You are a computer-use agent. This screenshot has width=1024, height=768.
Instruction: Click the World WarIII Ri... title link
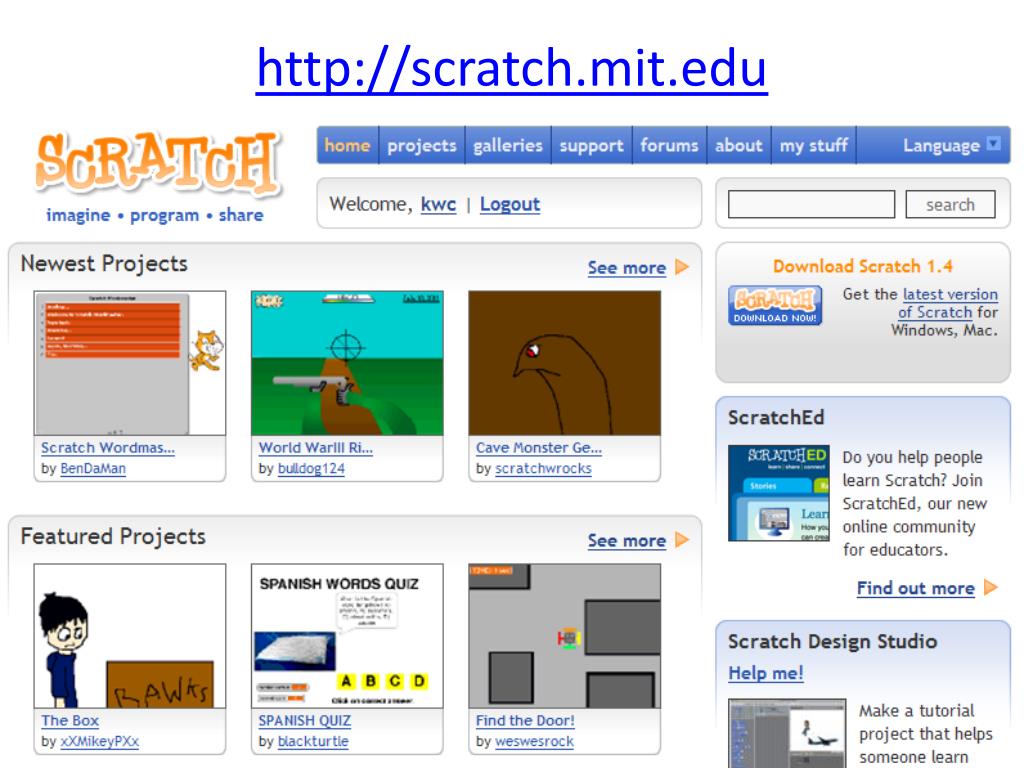(x=315, y=448)
